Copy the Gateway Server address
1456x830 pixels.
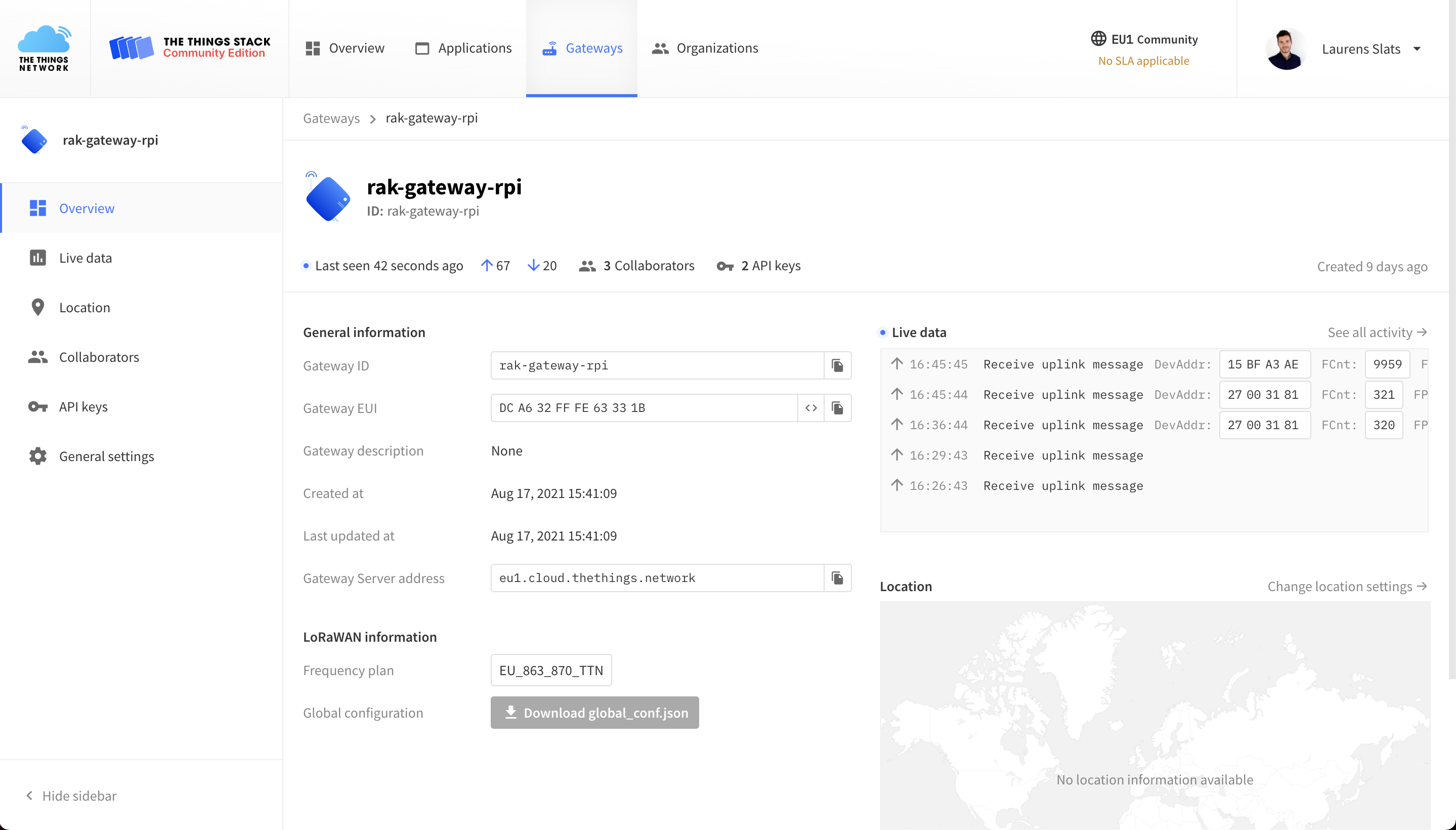(837, 578)
